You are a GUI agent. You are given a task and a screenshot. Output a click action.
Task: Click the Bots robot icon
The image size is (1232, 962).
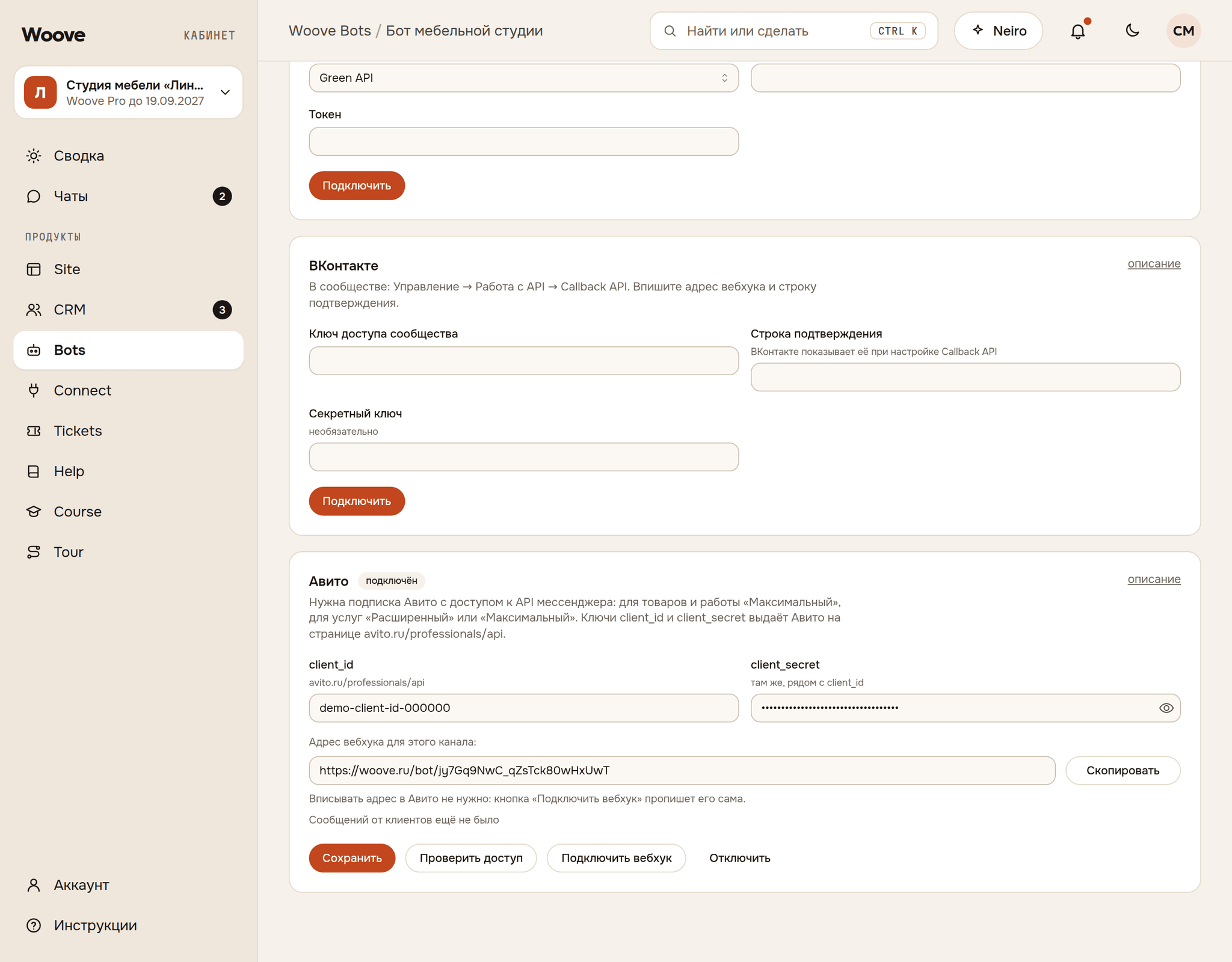point(34,350)
